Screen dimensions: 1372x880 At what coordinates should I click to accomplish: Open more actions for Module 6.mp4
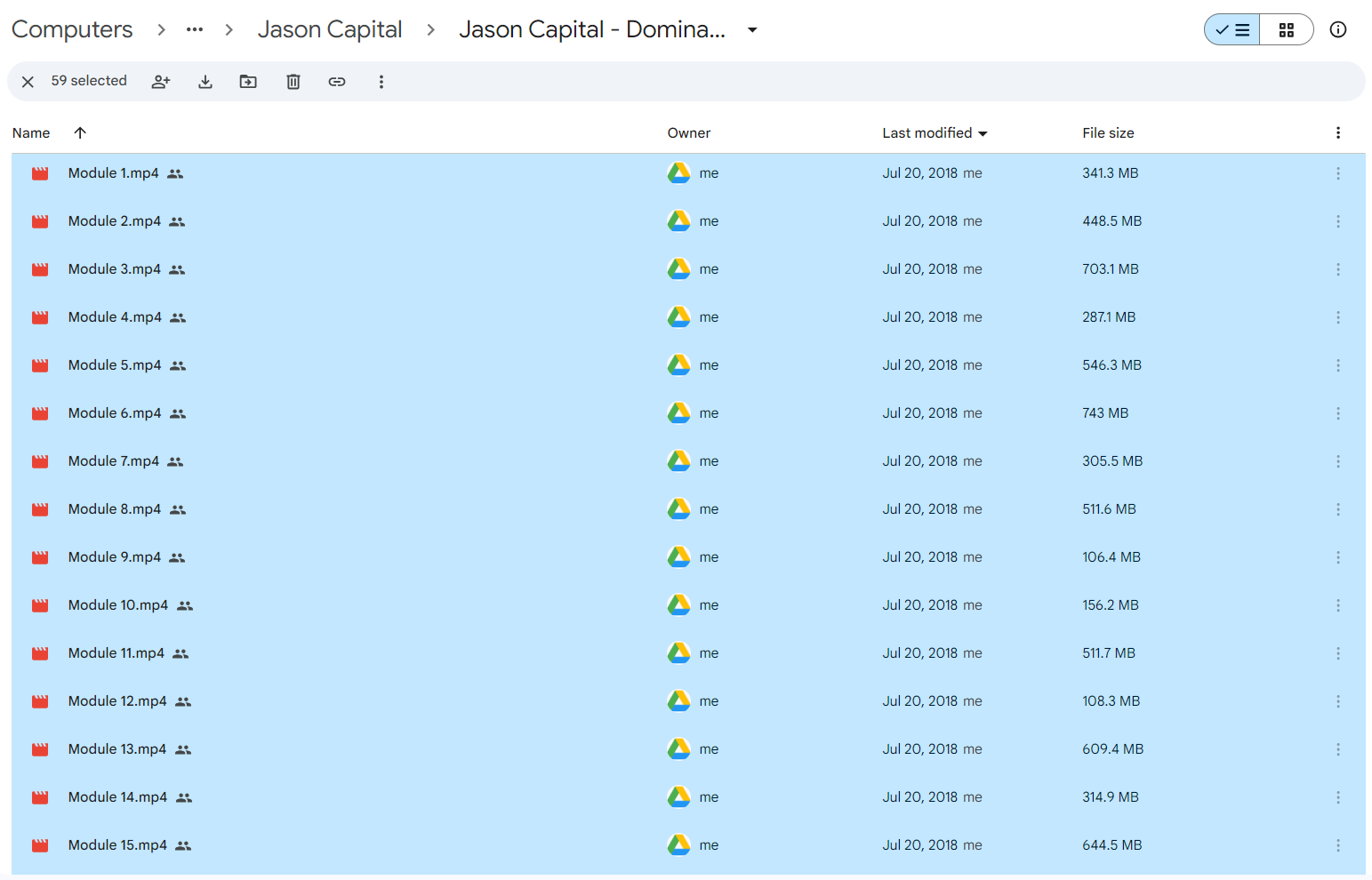[1338, 414]
